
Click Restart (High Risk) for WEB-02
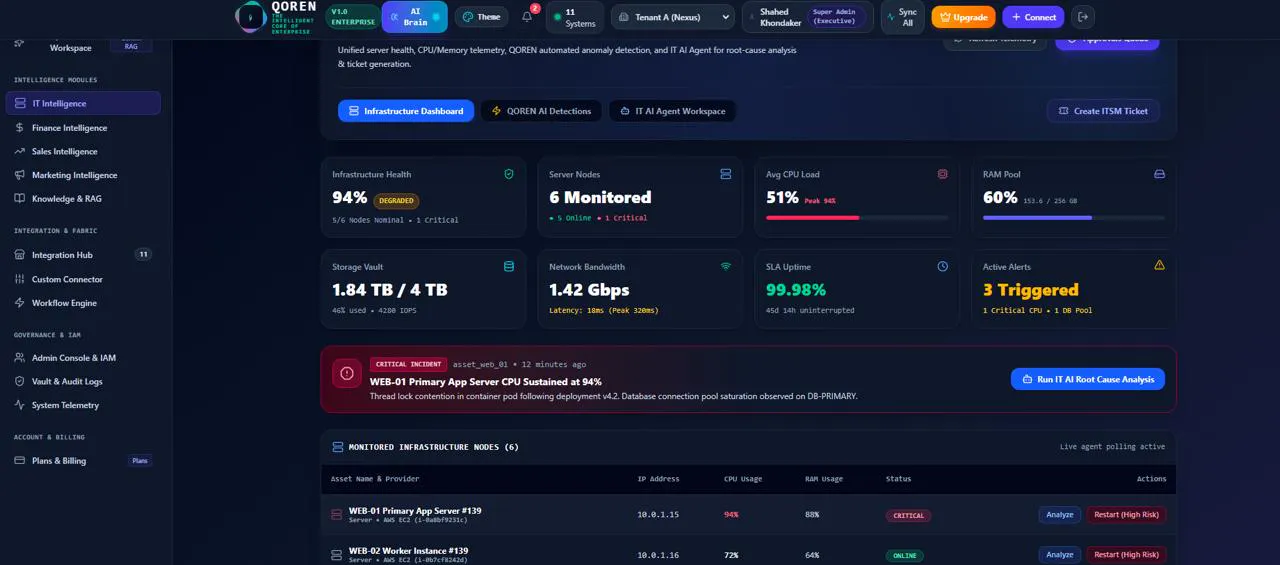coord(1126,554)
